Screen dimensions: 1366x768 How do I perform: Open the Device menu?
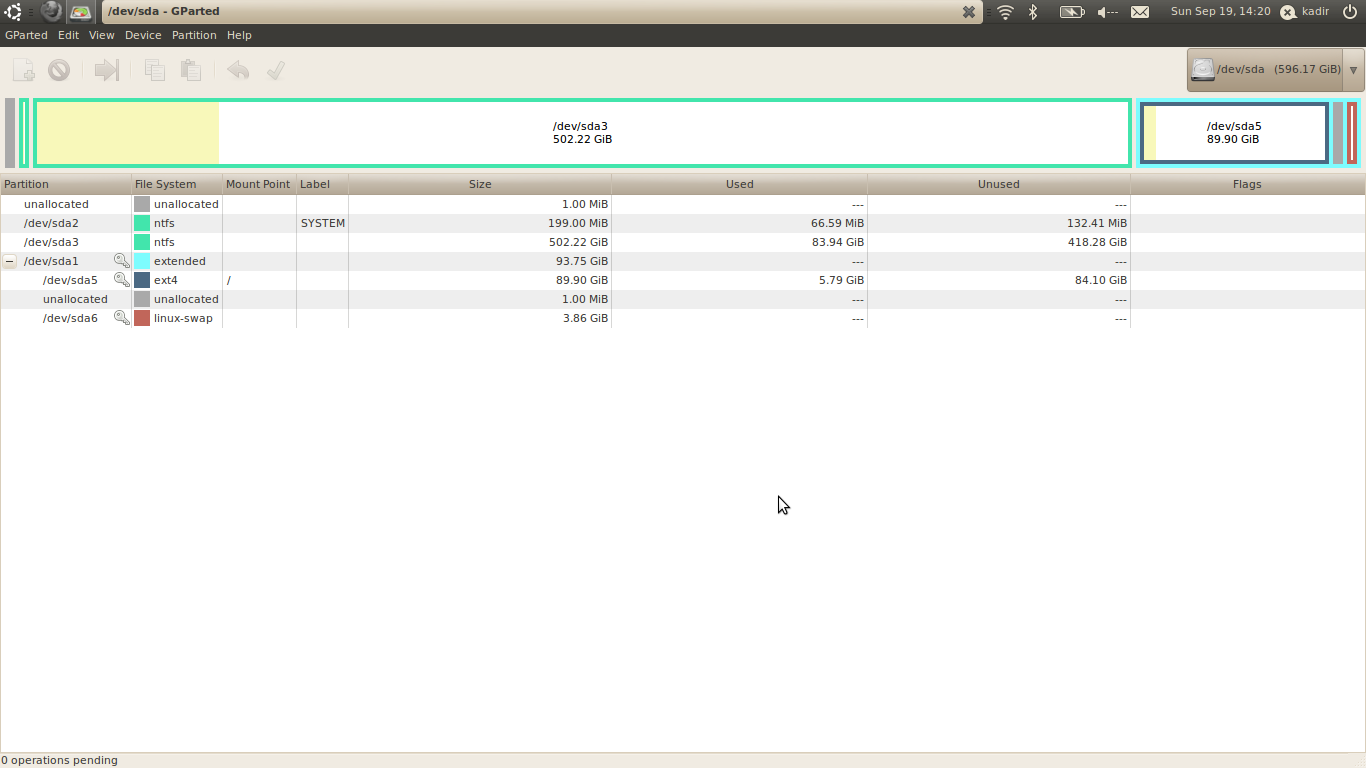pyautogui.click(x=143, y=35)
